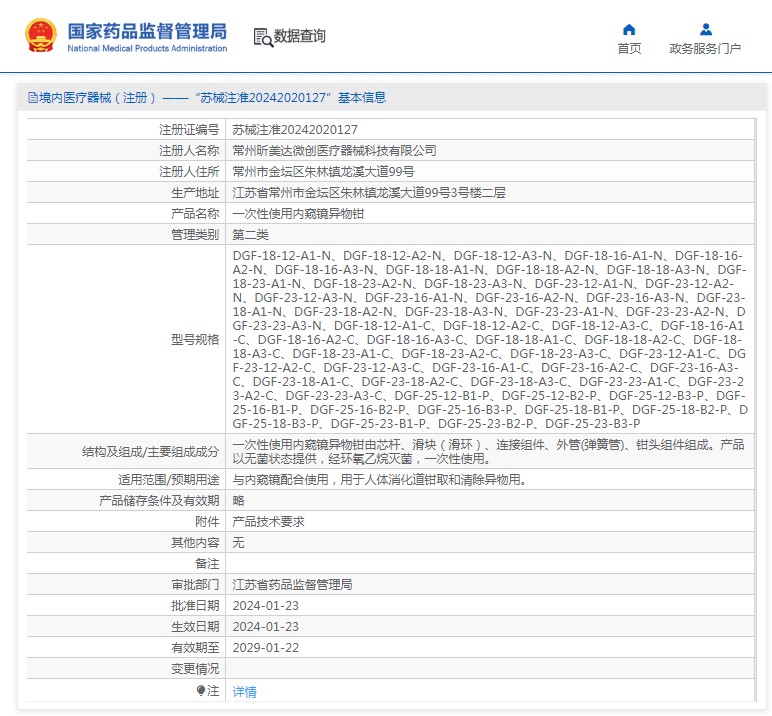Click the national emblem logo
The image size is (772, 716).
pos(41,35)
